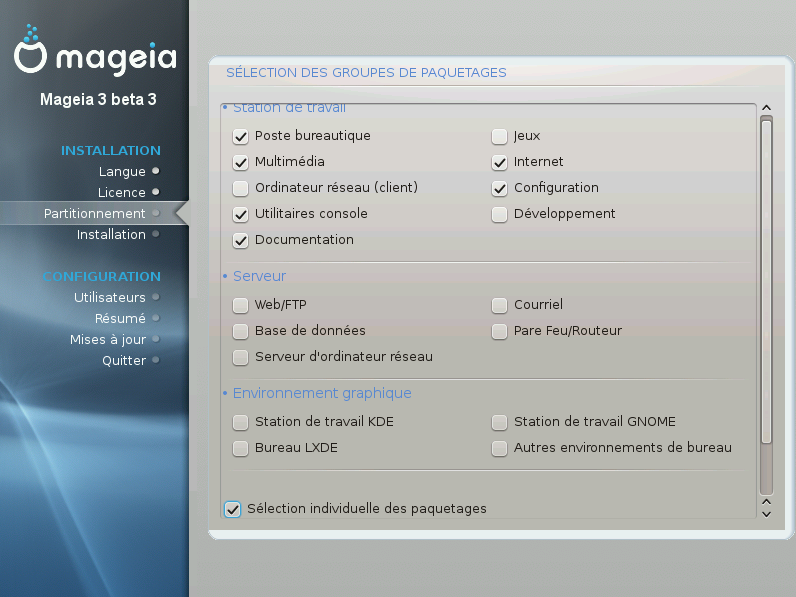Check Autres environnements de bureau
796x597 pixels.
(x=500, y=448)
